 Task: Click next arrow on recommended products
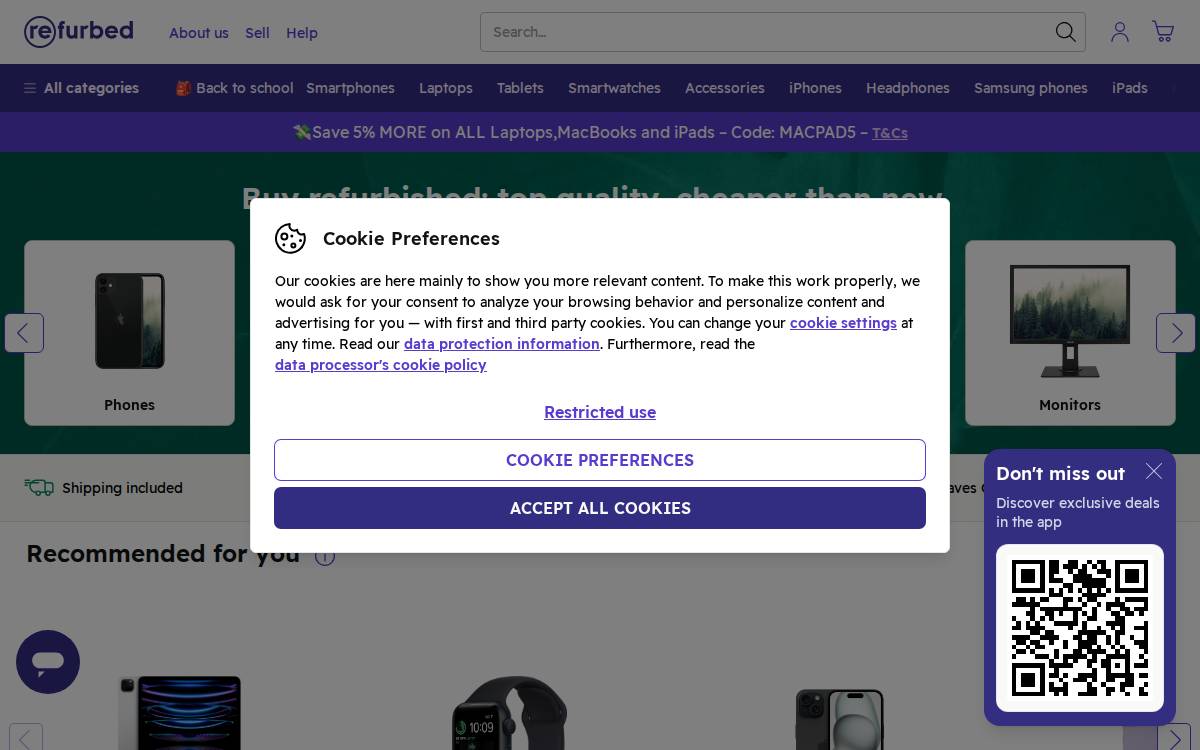[1174, 740]
